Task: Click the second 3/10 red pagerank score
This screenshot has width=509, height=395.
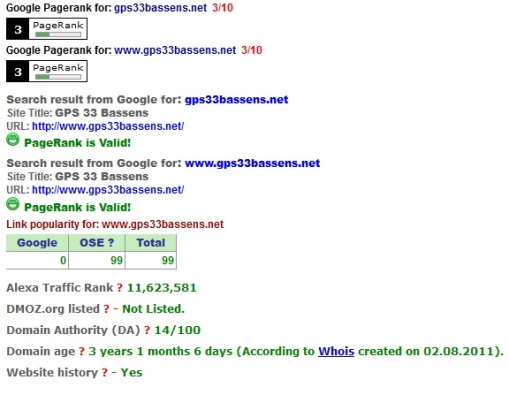Action: 252,50
